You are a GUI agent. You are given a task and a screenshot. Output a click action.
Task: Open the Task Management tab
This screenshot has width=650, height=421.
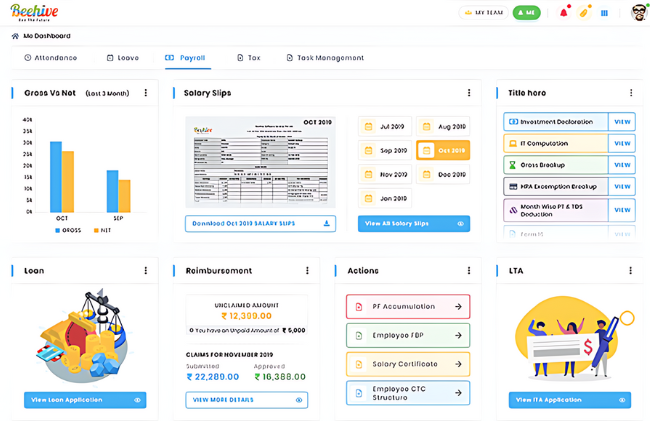[x=325, y=58]
